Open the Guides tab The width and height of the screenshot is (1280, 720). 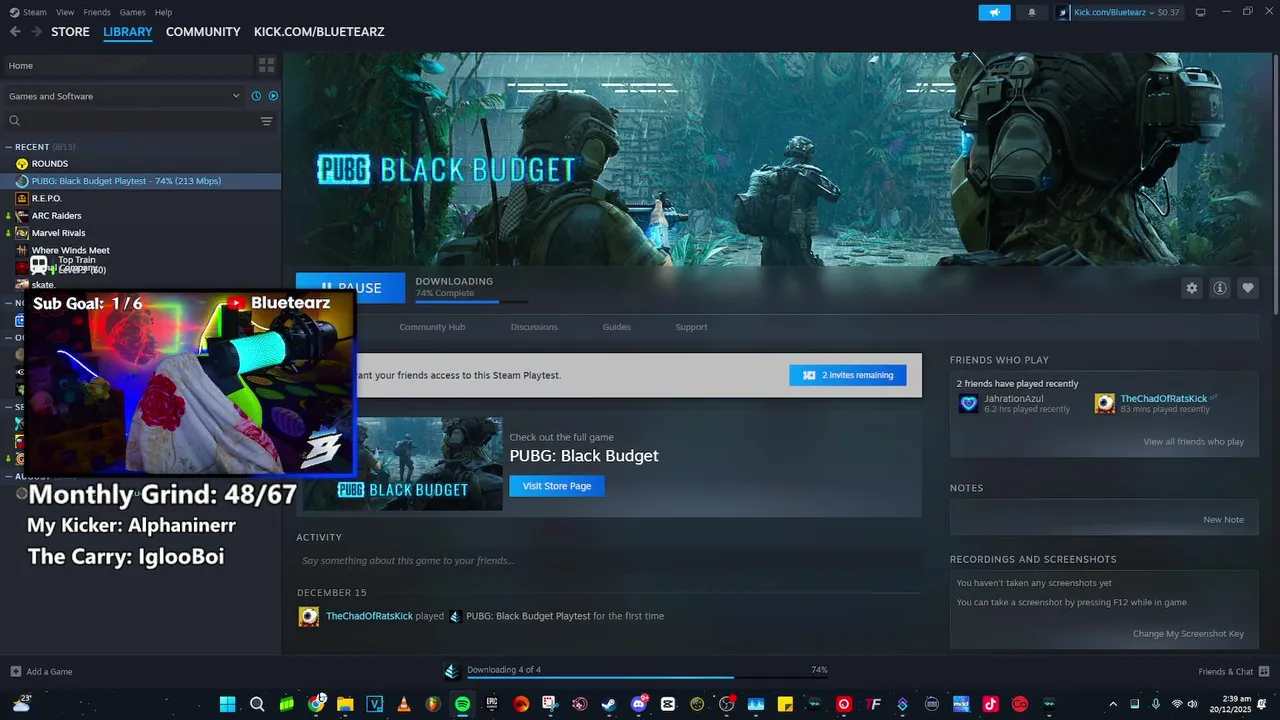tap(616, 327)
